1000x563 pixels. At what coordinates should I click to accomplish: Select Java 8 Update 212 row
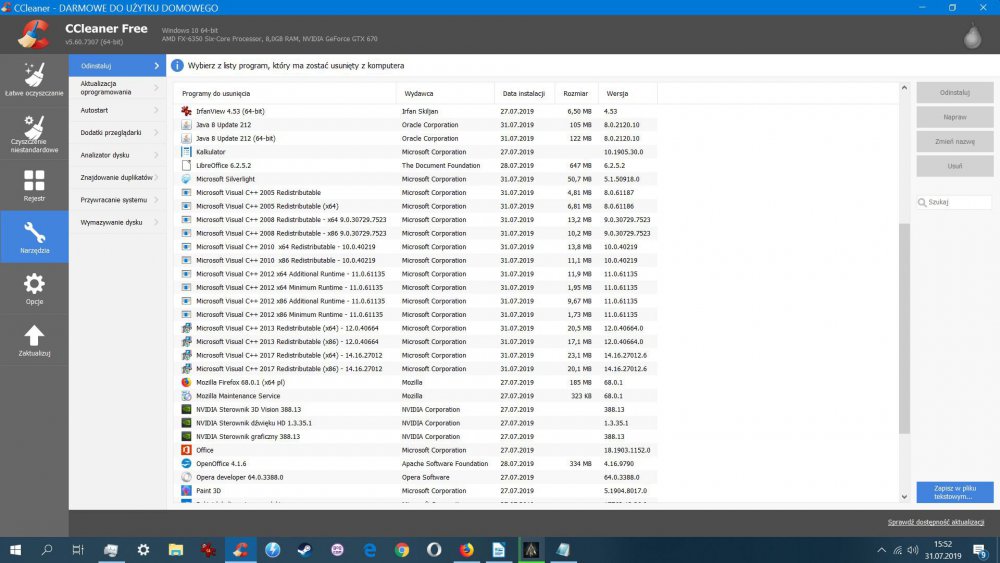[416, 125]
